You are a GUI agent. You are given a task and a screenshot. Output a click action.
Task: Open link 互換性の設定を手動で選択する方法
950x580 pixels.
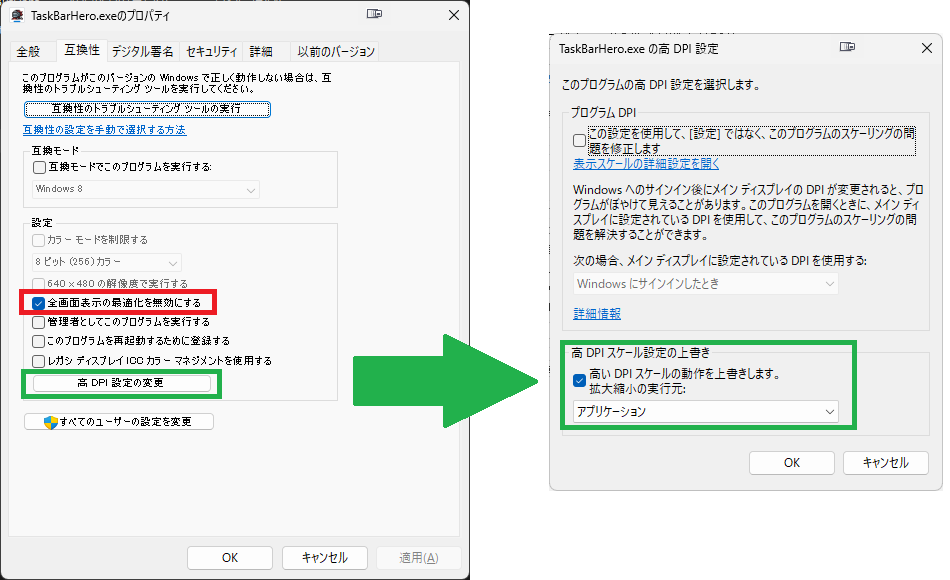click(104, 130)
